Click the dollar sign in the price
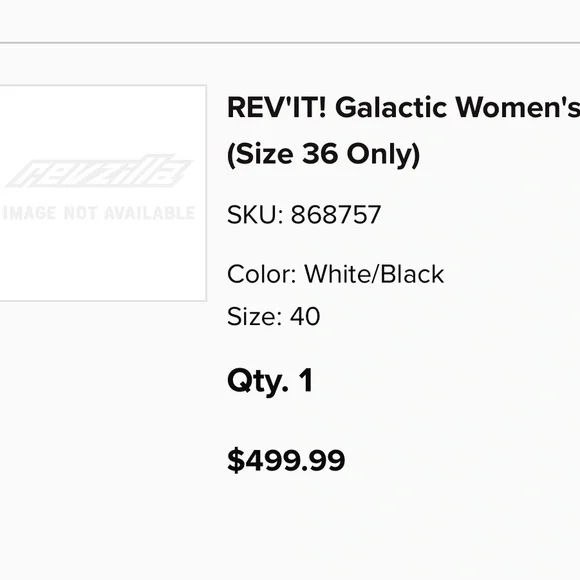The image size is (580, 580). [236, 461]
